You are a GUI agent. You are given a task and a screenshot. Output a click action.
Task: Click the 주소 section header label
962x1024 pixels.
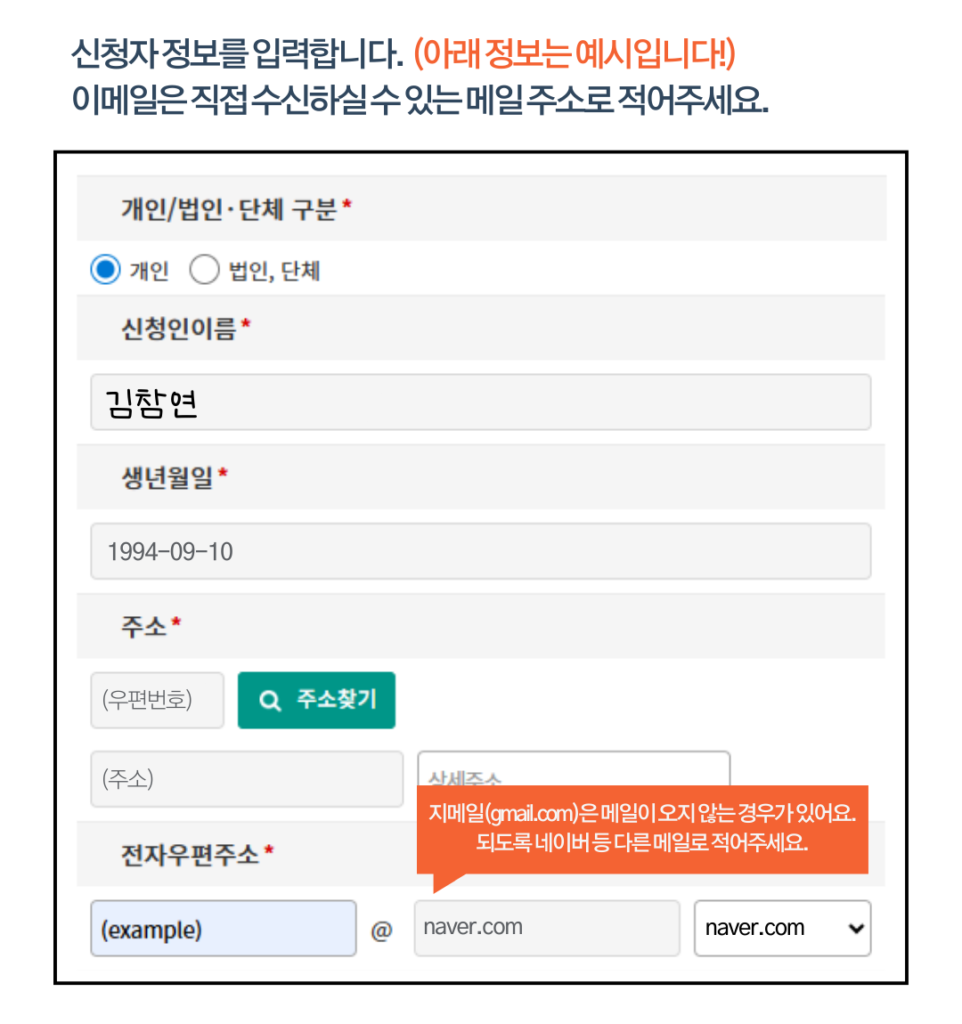coord(151,626)
